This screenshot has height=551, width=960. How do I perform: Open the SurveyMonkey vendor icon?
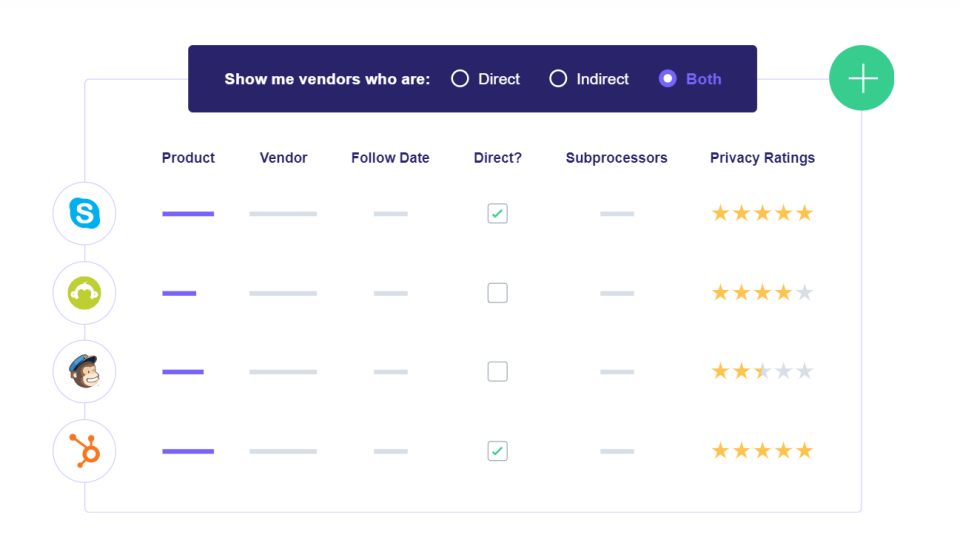pos(84,293)
